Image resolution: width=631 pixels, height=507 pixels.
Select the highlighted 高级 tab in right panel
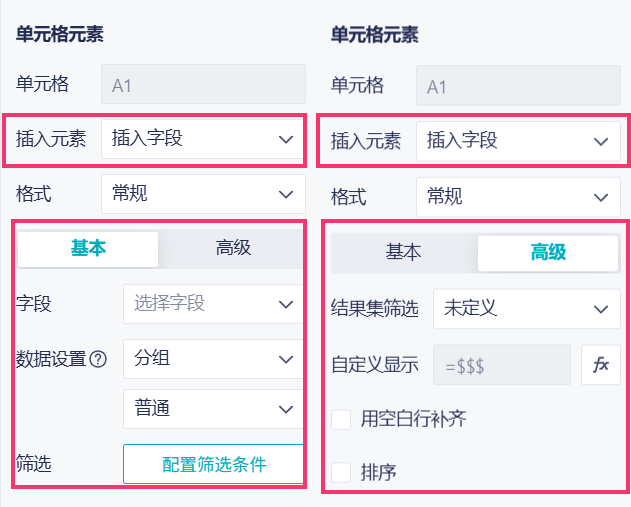(547, 253)
